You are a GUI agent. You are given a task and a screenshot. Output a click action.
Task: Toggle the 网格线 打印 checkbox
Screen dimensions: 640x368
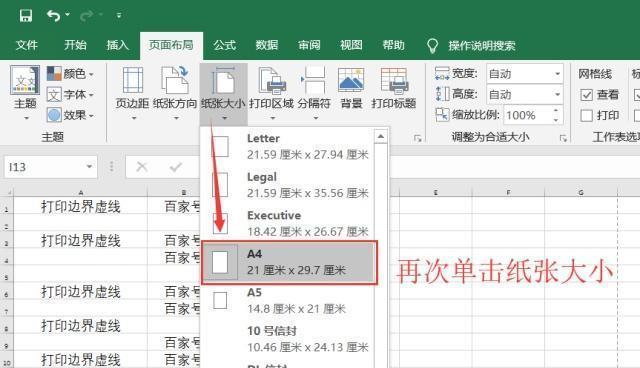(587, 116)
